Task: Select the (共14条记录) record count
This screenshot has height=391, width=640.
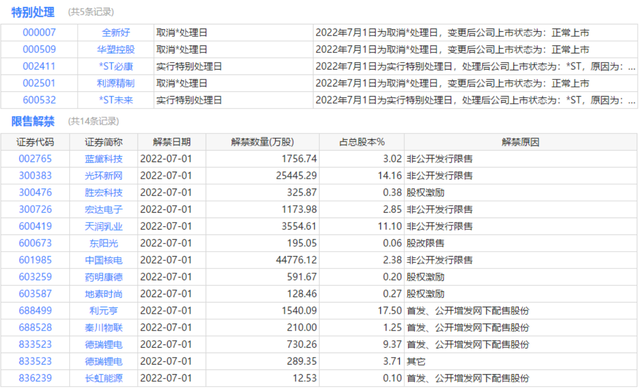Action: pos(93,121)
